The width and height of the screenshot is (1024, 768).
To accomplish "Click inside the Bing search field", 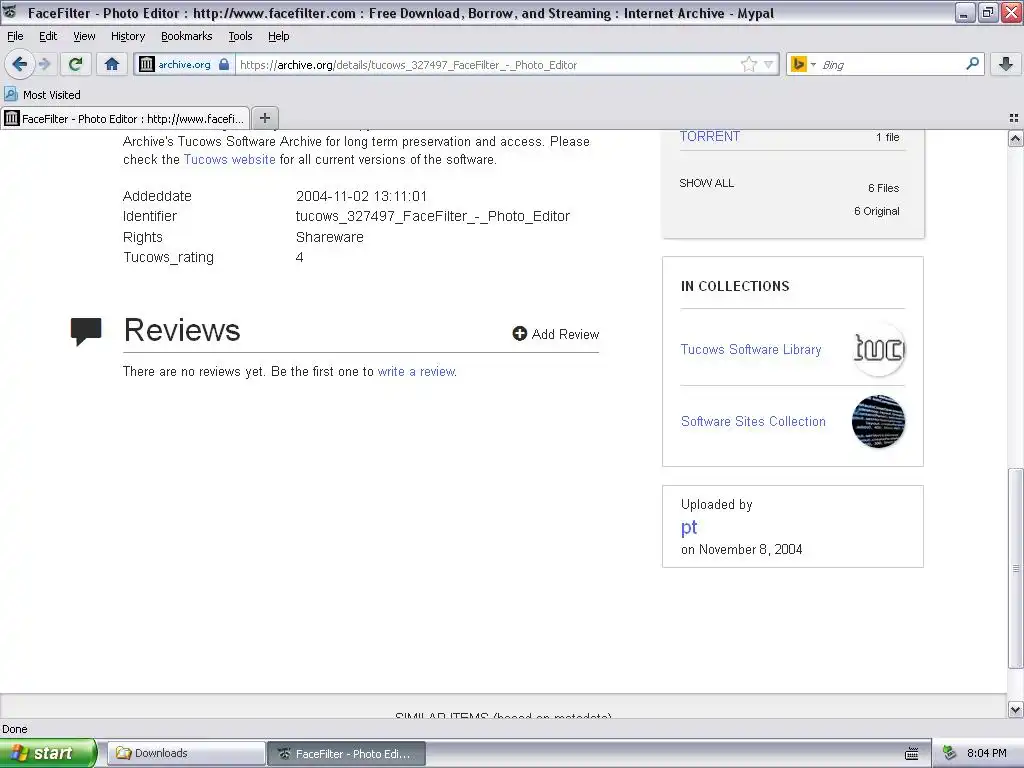I will pos(891,65).
